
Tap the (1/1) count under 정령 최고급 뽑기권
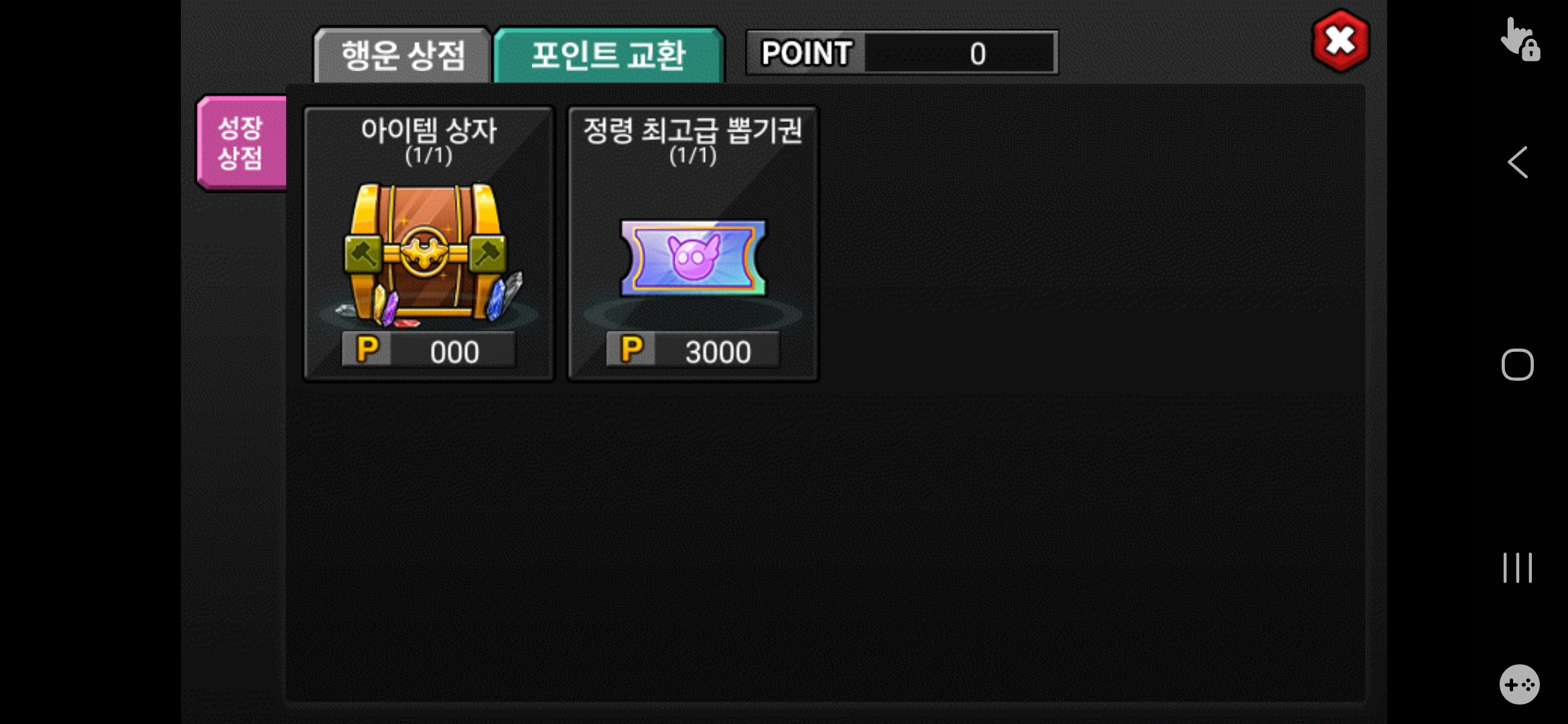693,156
